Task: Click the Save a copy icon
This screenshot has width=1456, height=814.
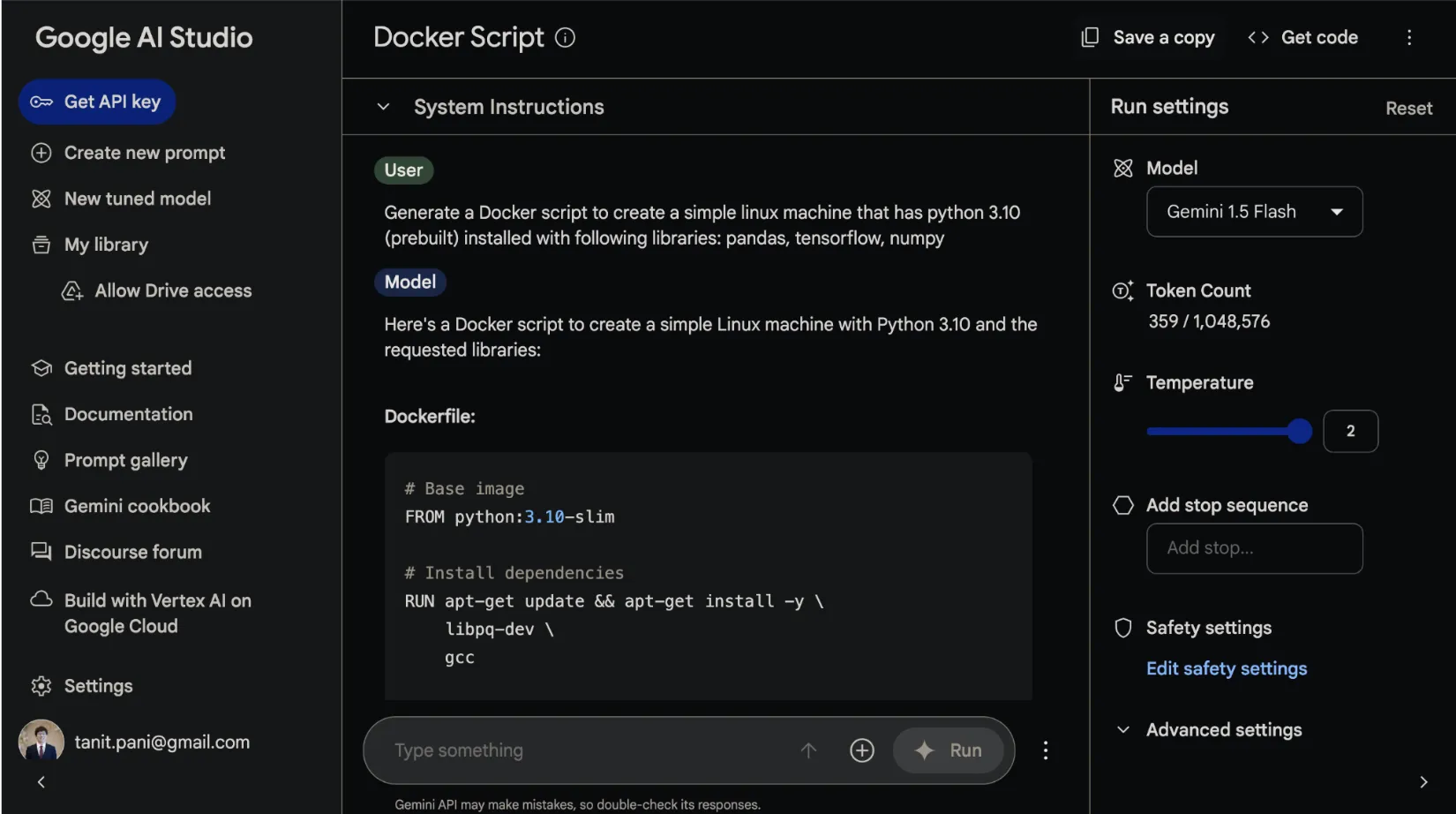Action: (x=1091, y=37)
